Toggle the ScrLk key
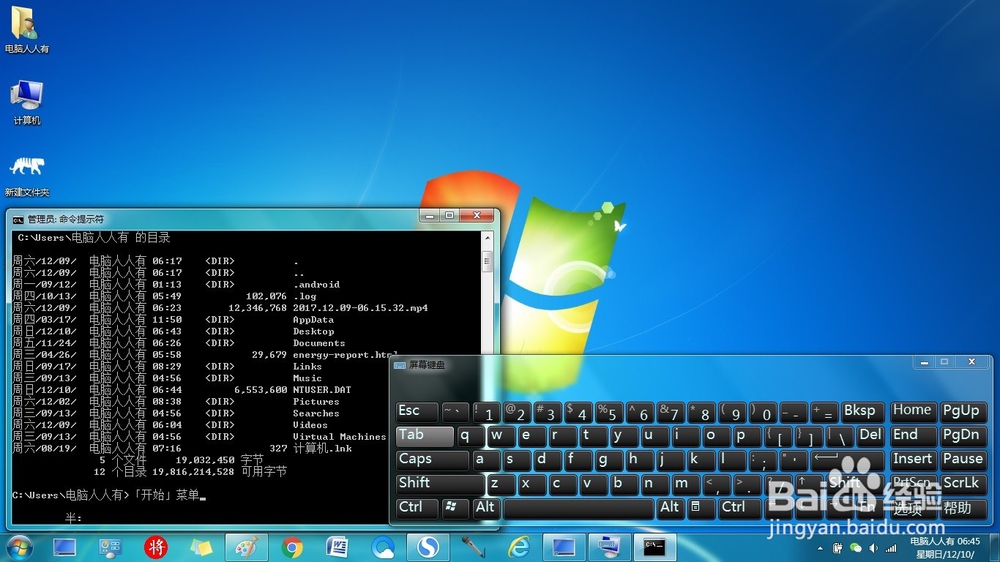Screen dimensions: 1000x562 click(963, 484)
